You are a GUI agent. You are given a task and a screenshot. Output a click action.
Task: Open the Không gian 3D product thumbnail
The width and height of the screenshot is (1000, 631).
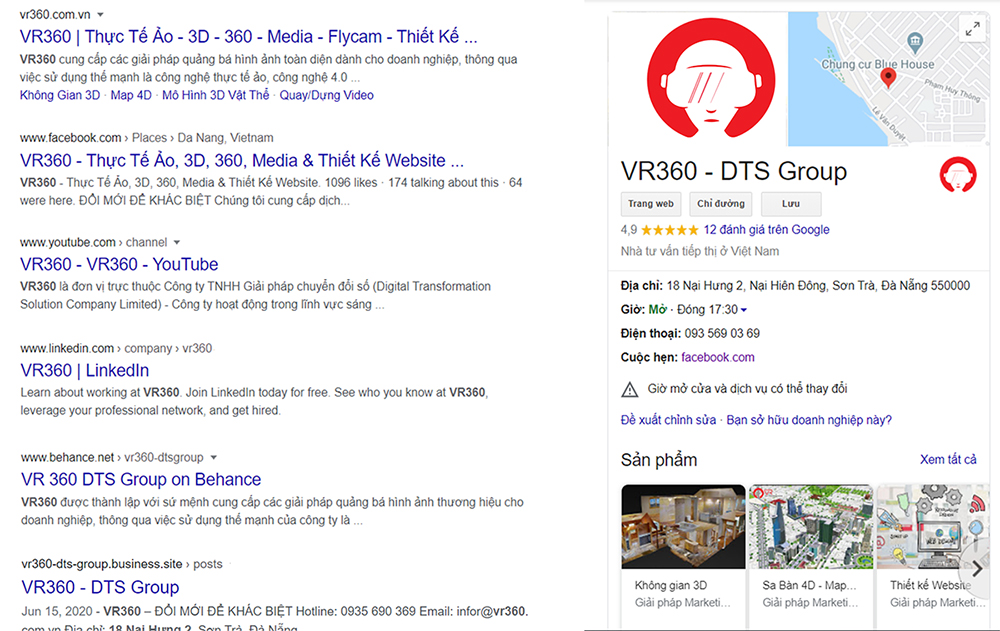pyautogui.click(x=683, y=526)
